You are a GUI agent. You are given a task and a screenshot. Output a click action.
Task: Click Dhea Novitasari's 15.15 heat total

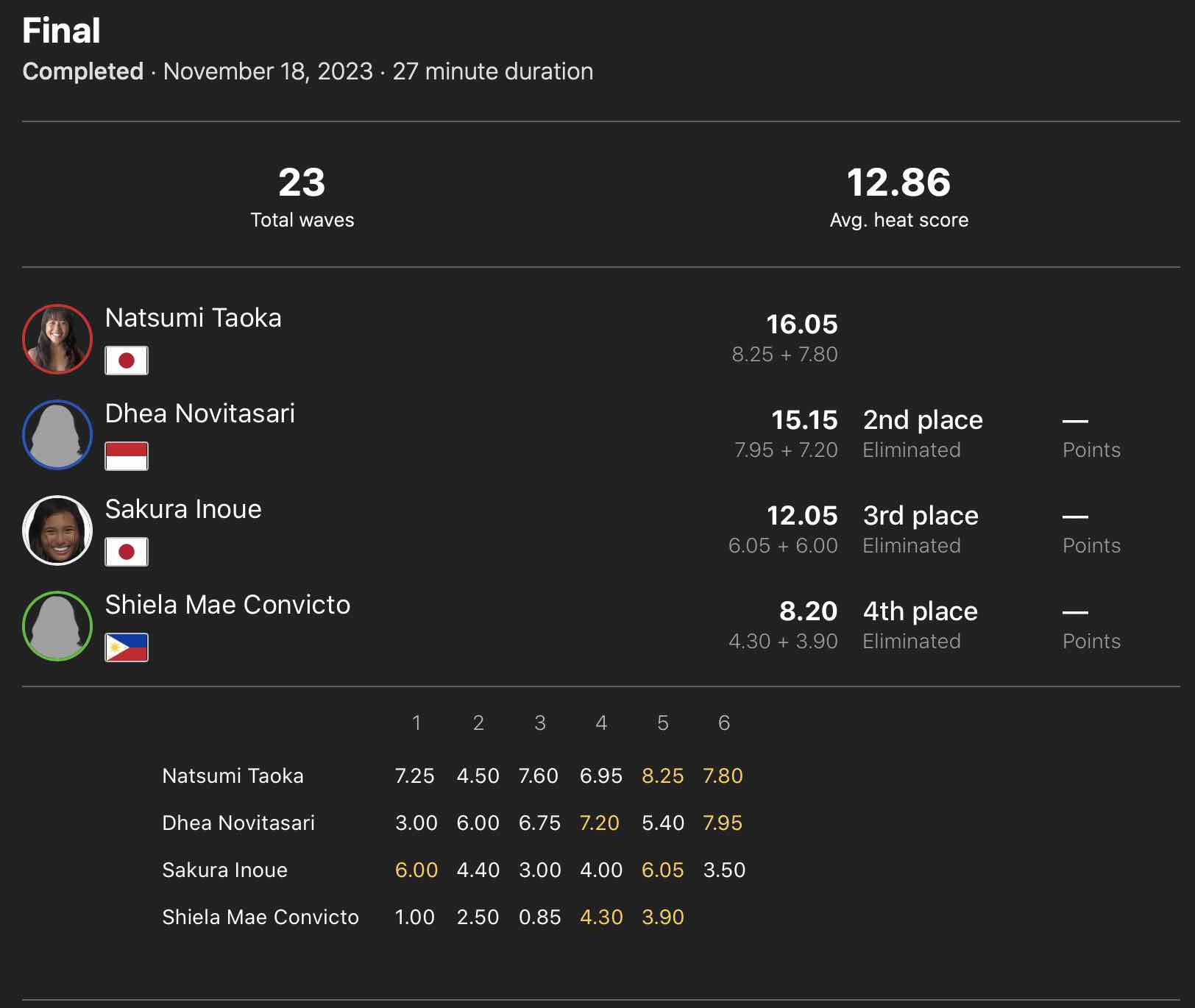point(804,420)
